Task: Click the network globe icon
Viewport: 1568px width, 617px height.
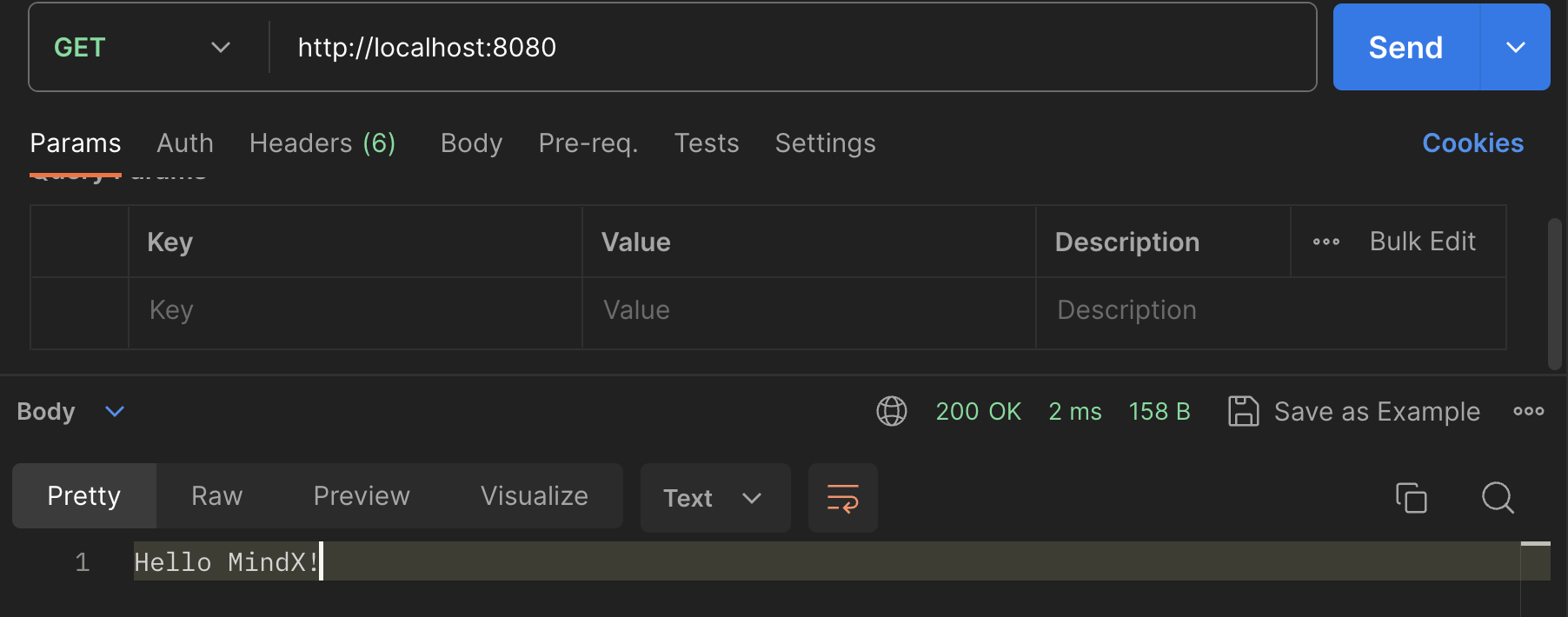Action: (891, 411)
